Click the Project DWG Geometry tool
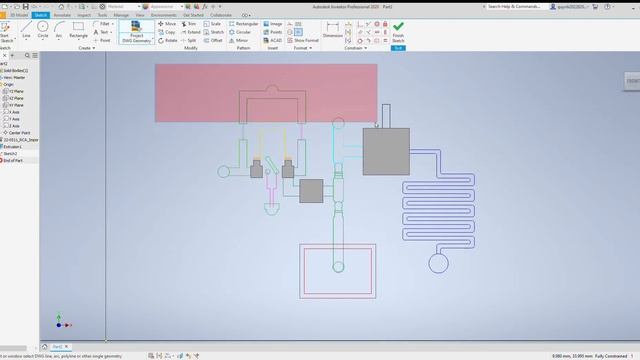The width and height of the screenshot is (640, 360). 136,31
